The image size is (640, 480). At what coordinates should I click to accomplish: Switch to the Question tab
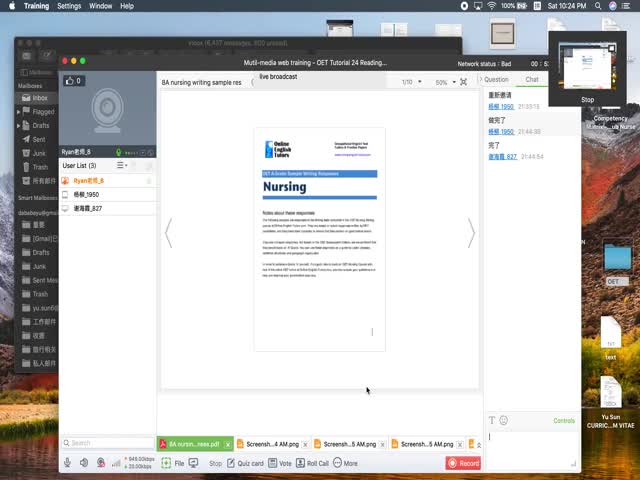pyautogui.click(x=496, y=79)
